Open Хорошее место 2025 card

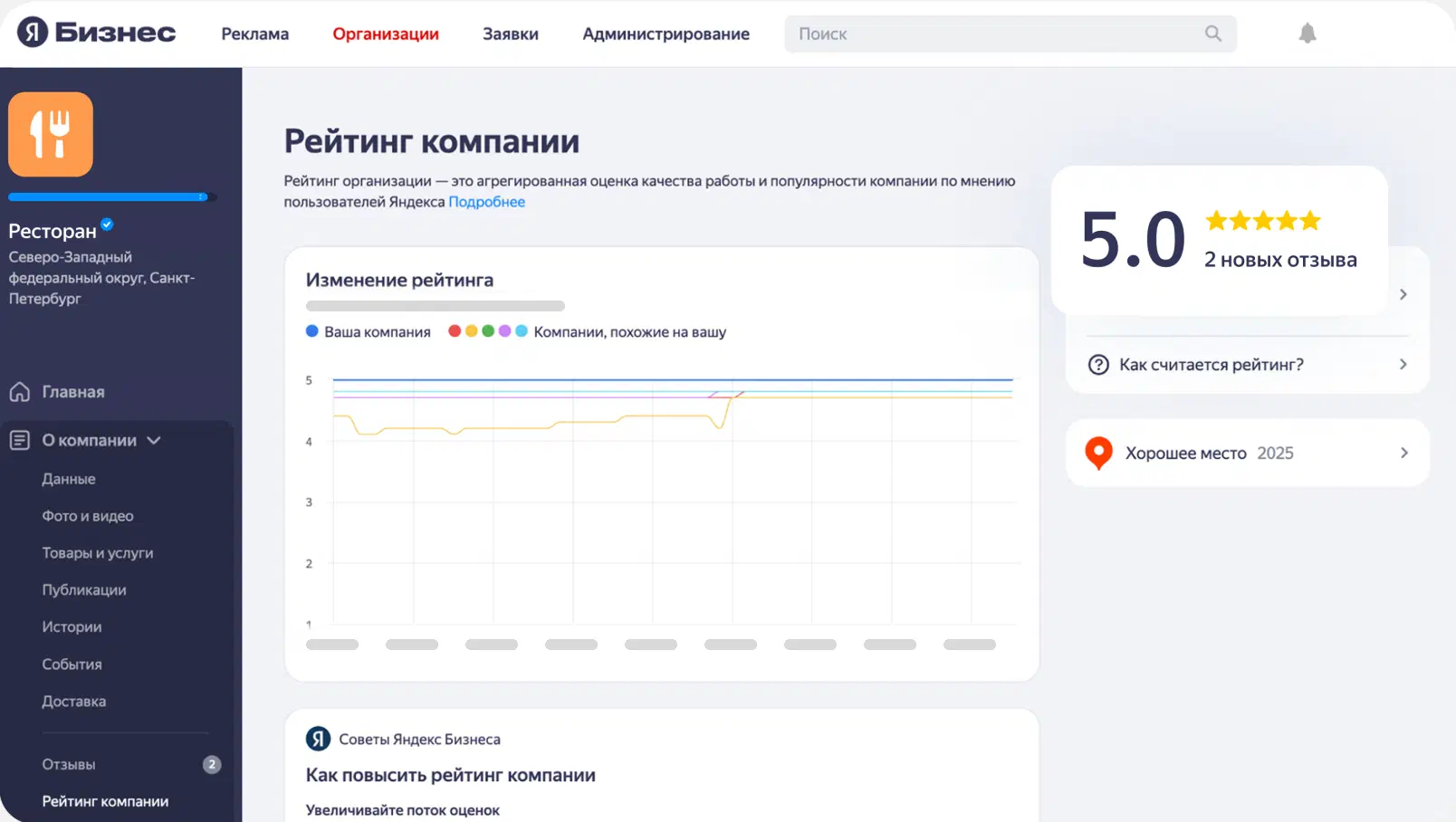click(1248, 453)
